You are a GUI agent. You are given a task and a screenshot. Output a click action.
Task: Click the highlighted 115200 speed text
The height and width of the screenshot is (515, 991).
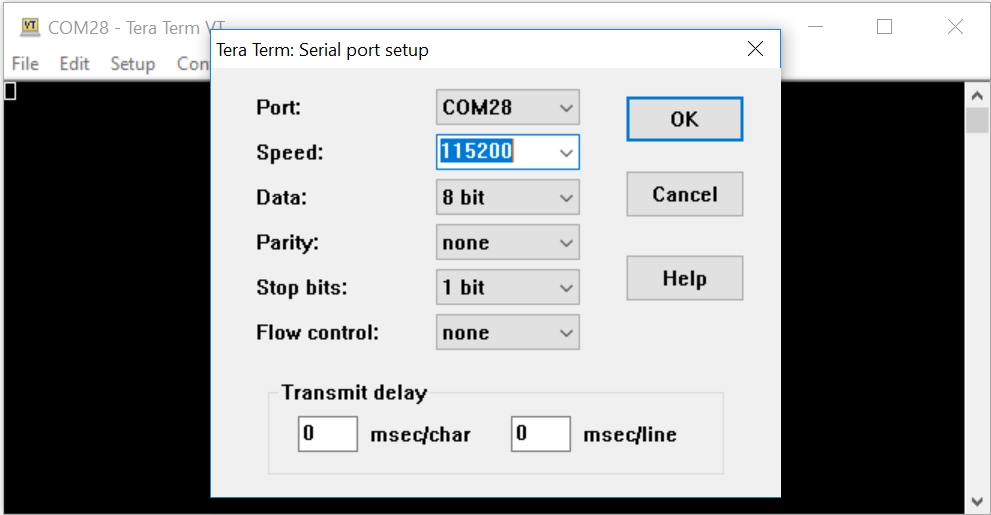point(477,152)
